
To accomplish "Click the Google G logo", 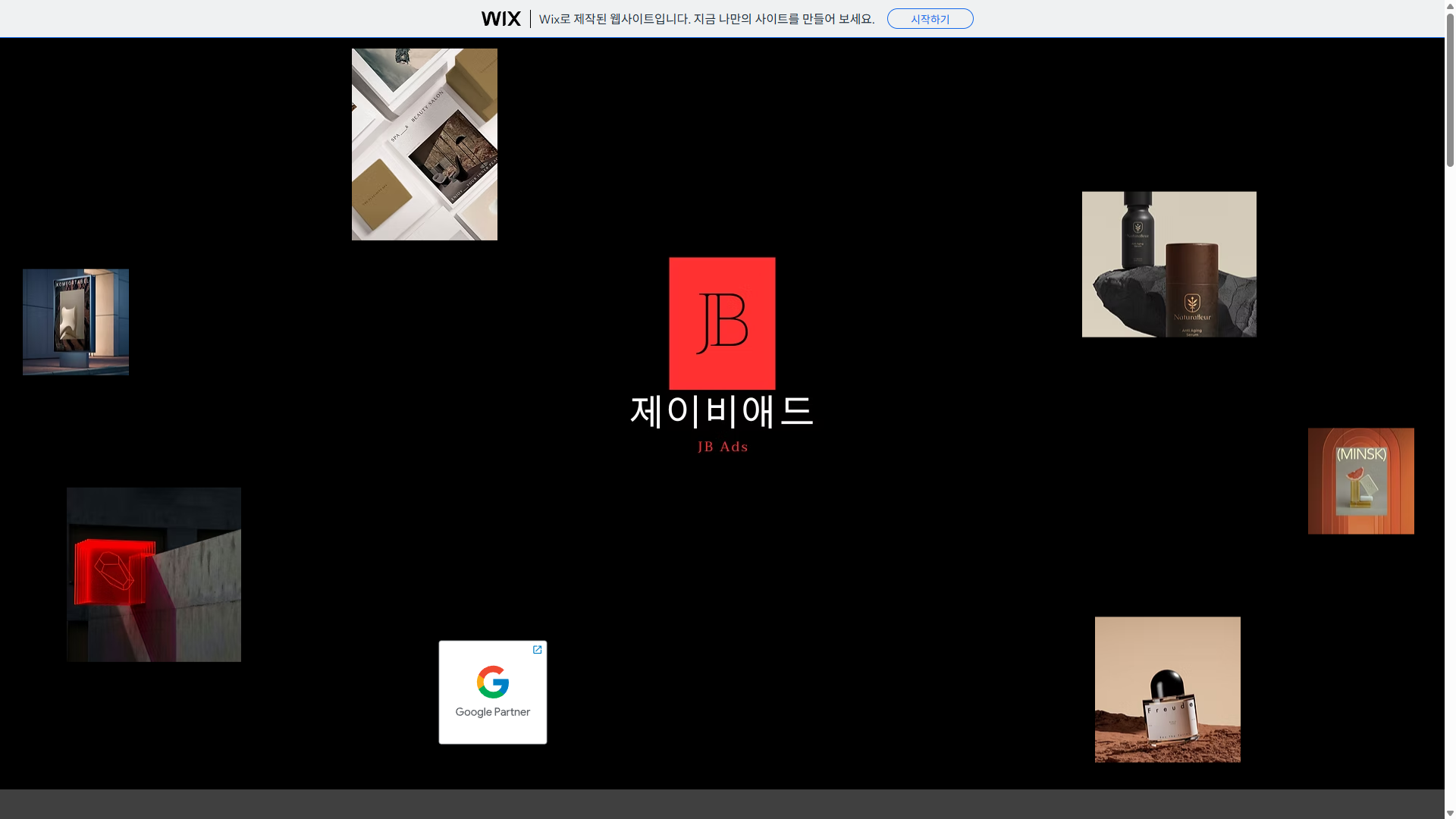I will coord(493,682).
